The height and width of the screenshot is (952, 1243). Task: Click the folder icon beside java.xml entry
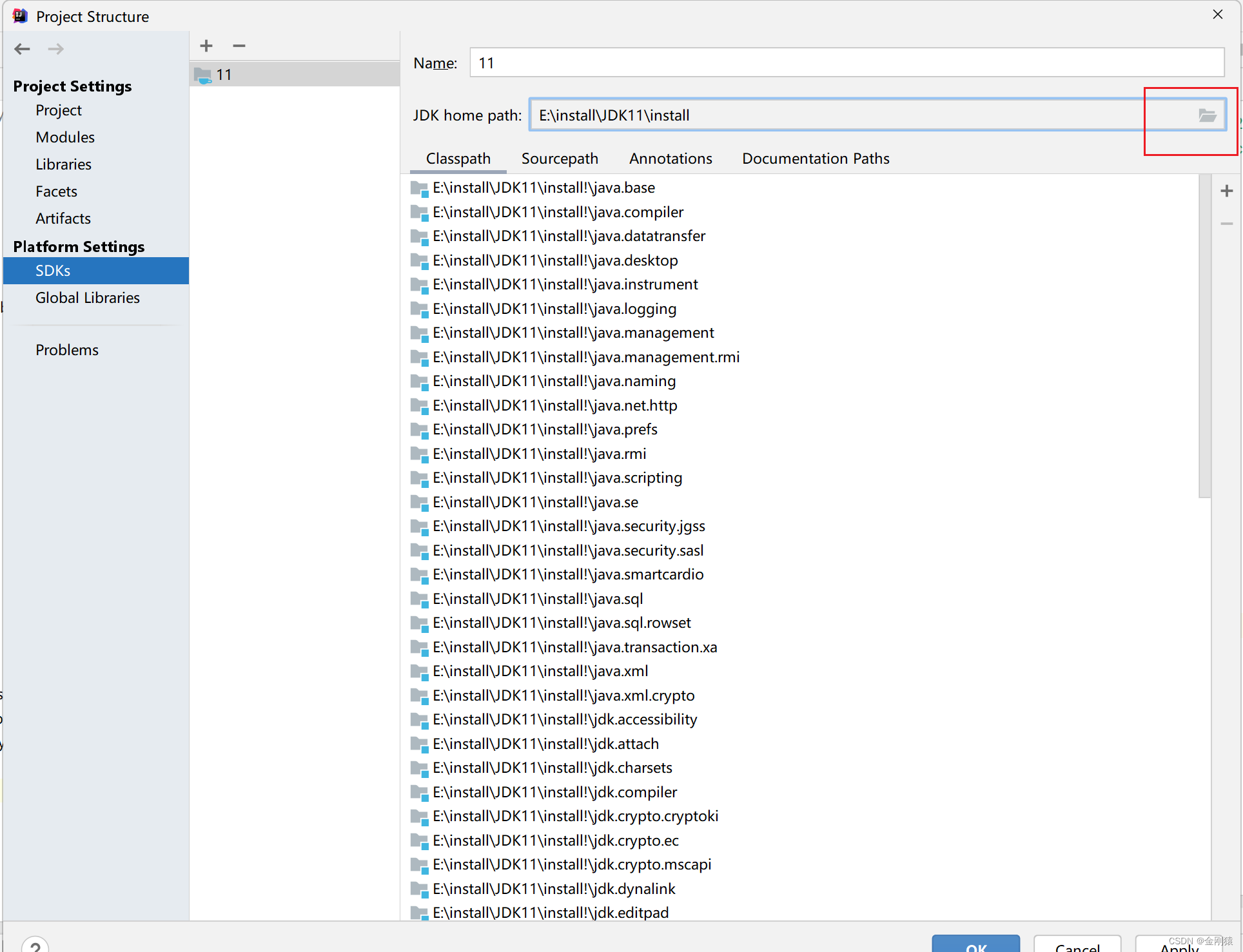tap(420, 672)
